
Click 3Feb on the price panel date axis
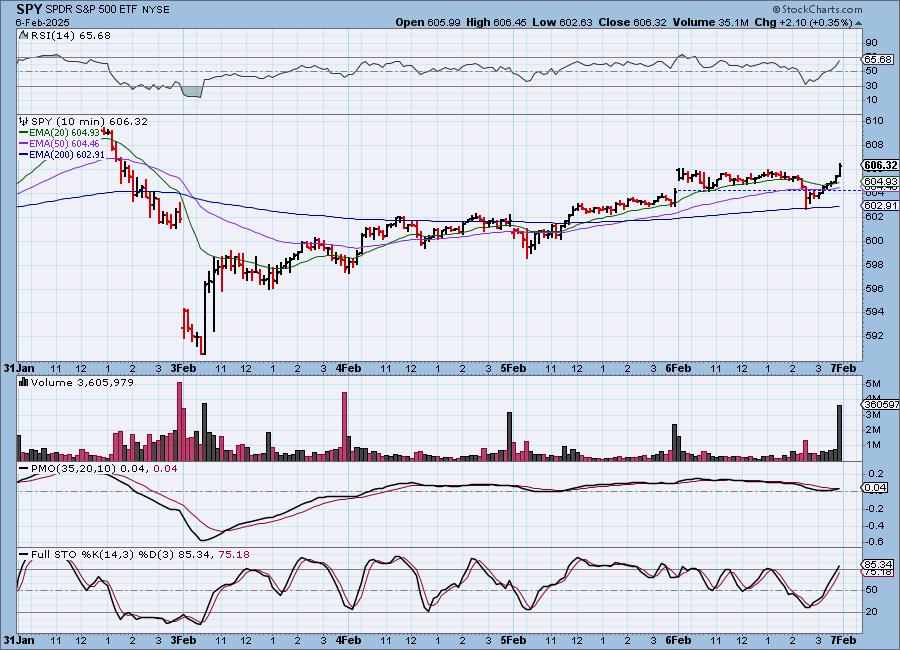coord(184,368)
